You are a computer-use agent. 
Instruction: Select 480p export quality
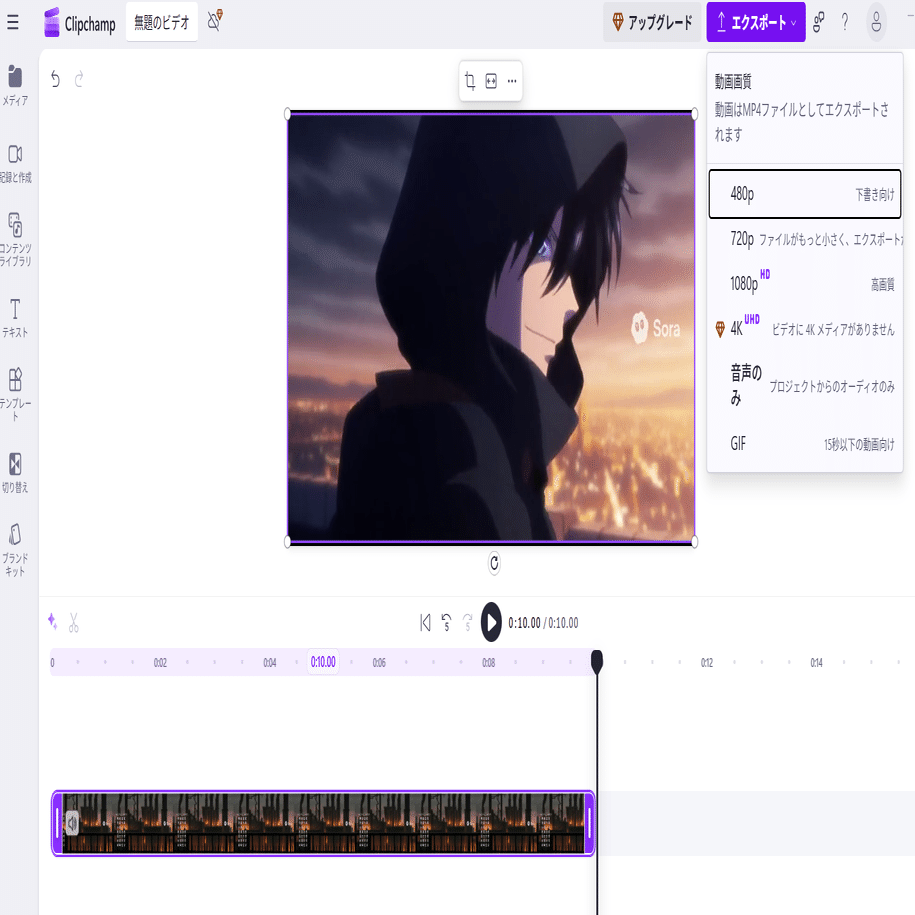coord(805,194)
